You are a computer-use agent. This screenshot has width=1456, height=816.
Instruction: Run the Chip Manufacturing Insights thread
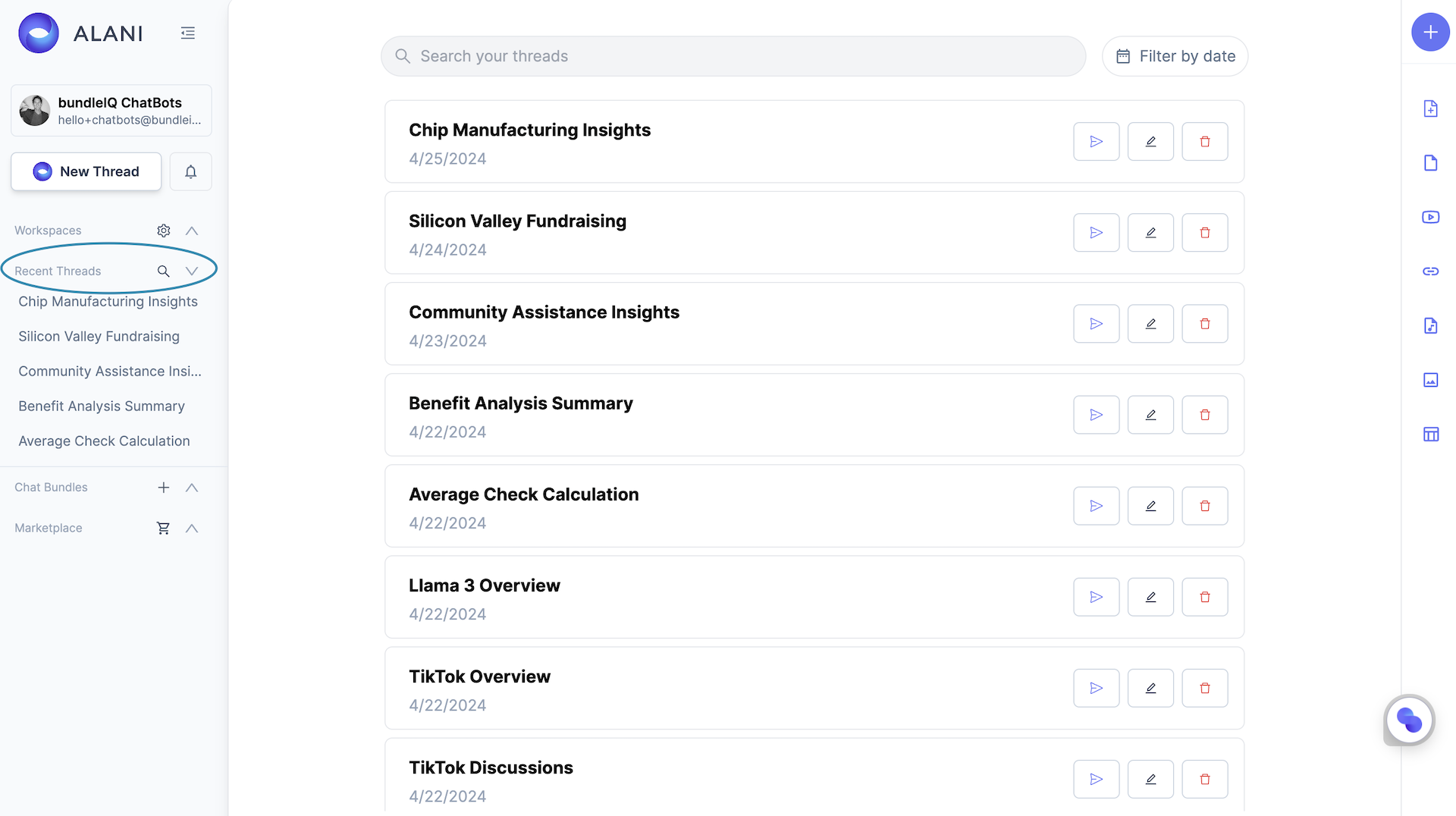[x=1096, y=141]
